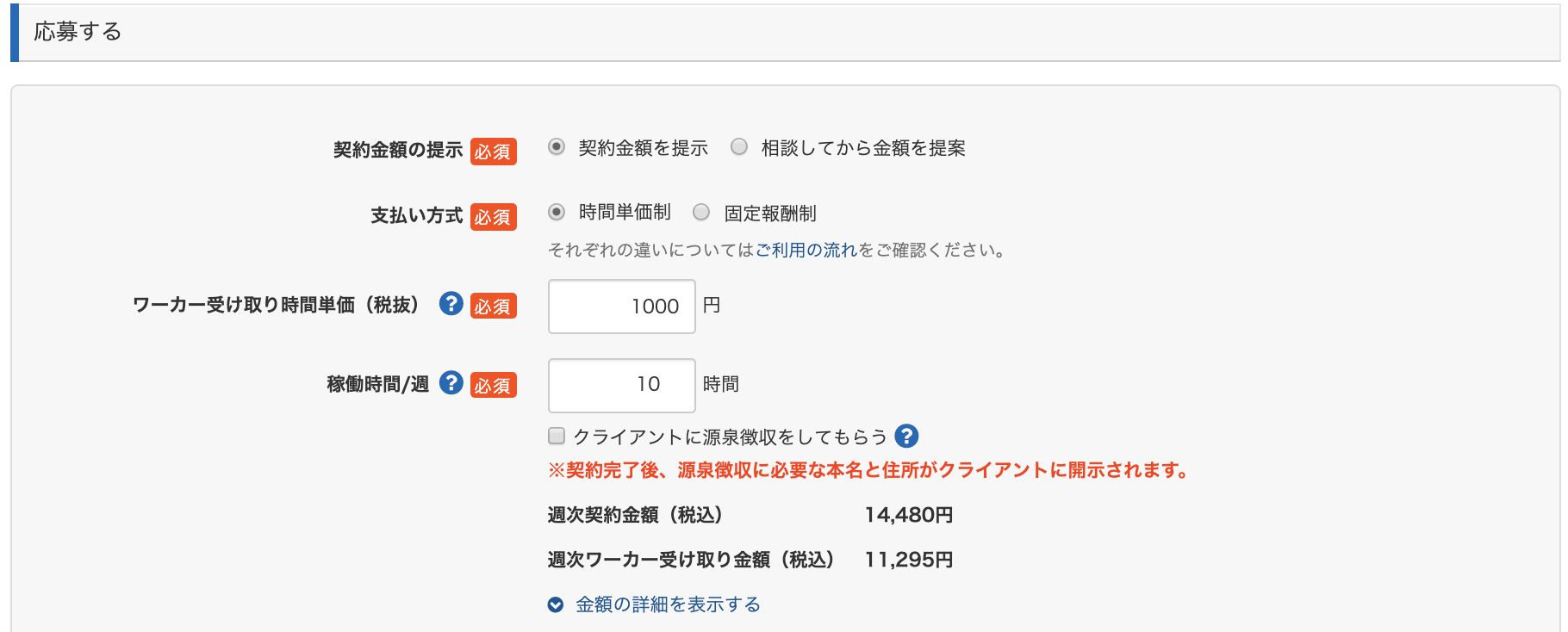1568x632 pixels.
Task: Click 必須 badge on the 時間単価 row
Action: click(493, 306)
